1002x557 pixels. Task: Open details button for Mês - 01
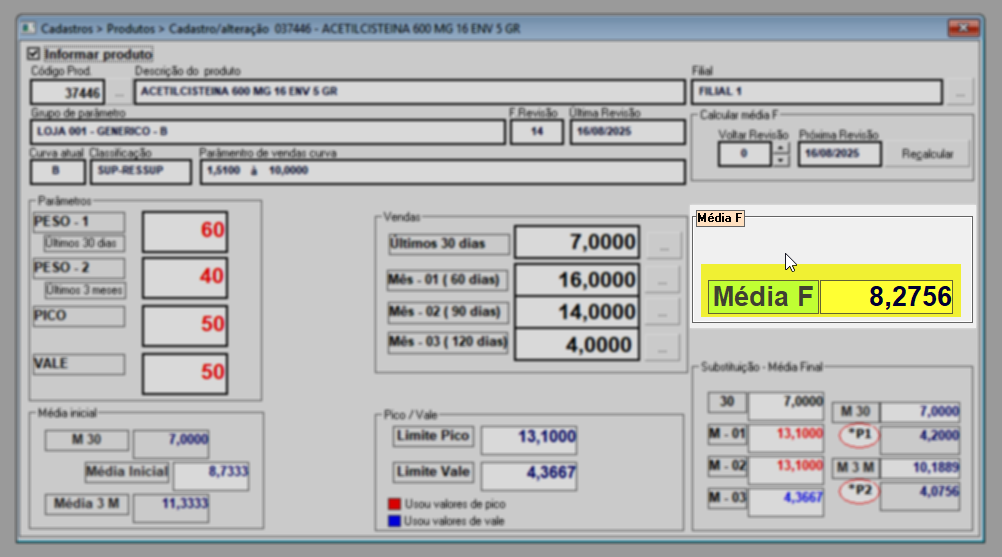pos(662,280)
